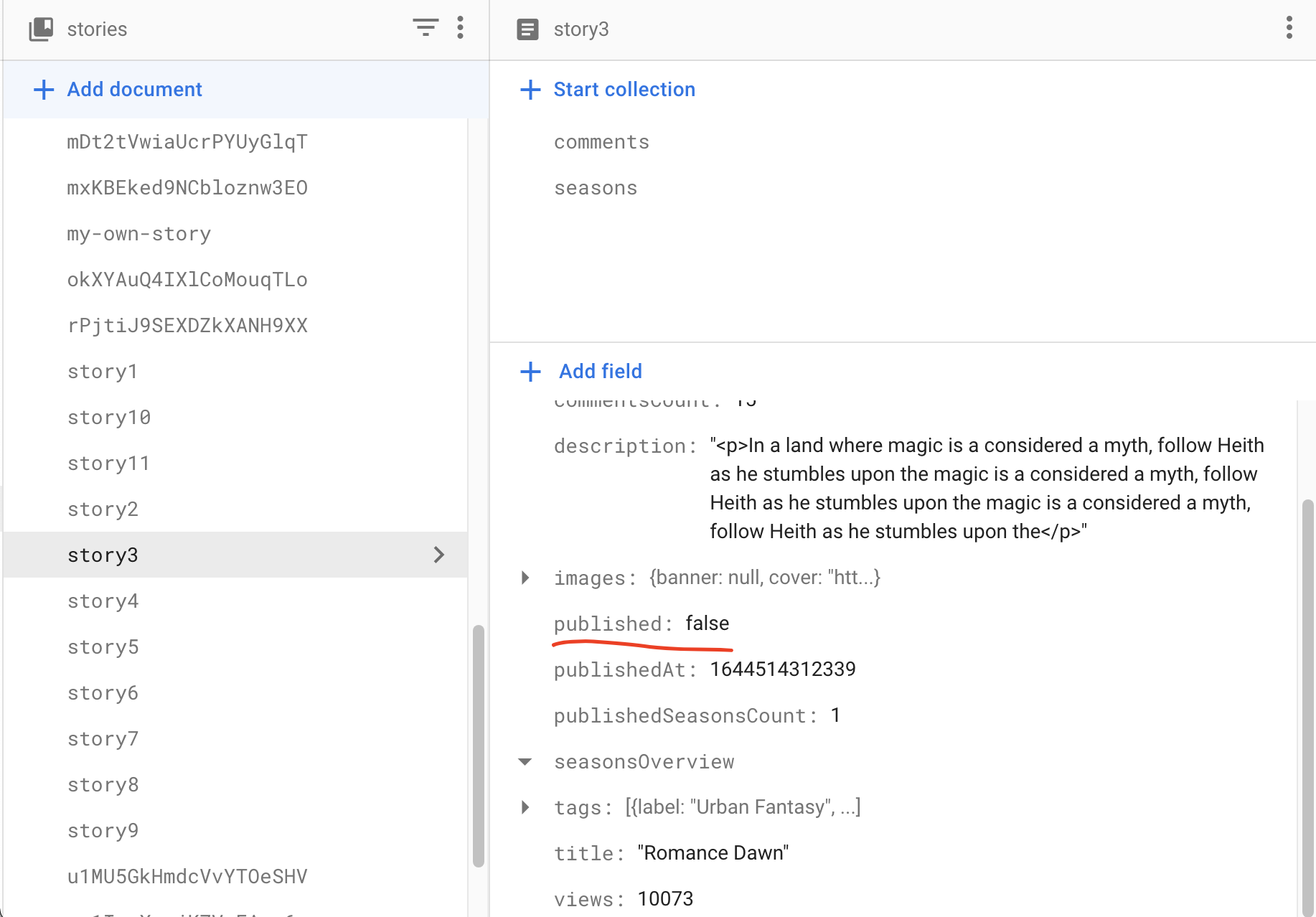Select the my-own-story document

(139, 234)
